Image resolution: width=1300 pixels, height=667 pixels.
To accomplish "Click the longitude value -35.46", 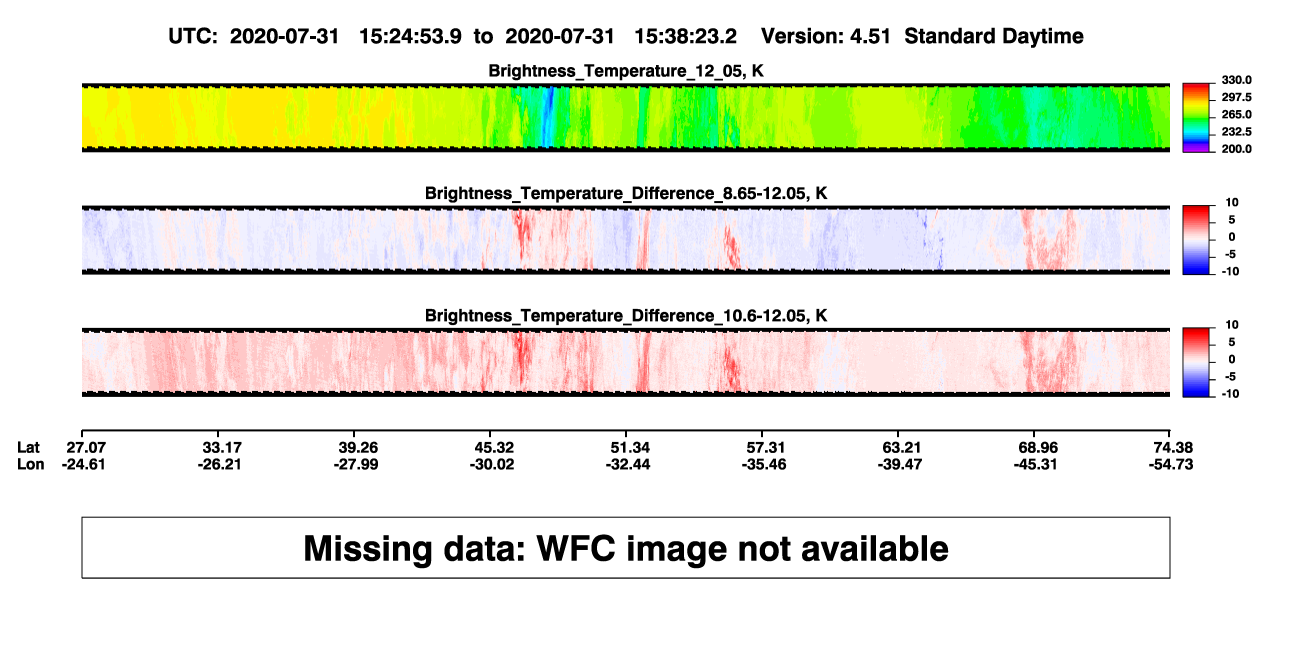I will pyautogui.click(x=763, y=465).
